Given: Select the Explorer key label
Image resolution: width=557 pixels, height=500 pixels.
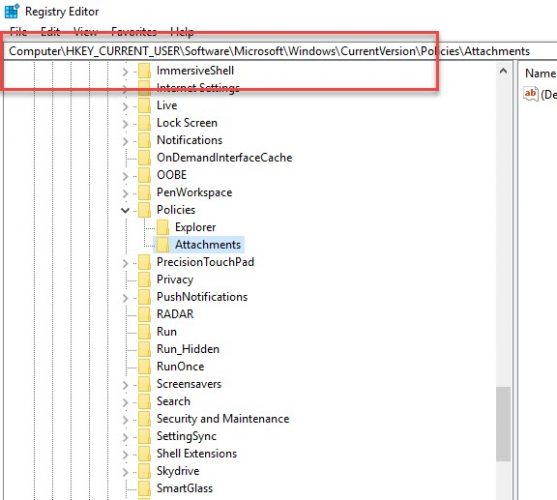Looking at the screenshot, I should click(195, 227).
